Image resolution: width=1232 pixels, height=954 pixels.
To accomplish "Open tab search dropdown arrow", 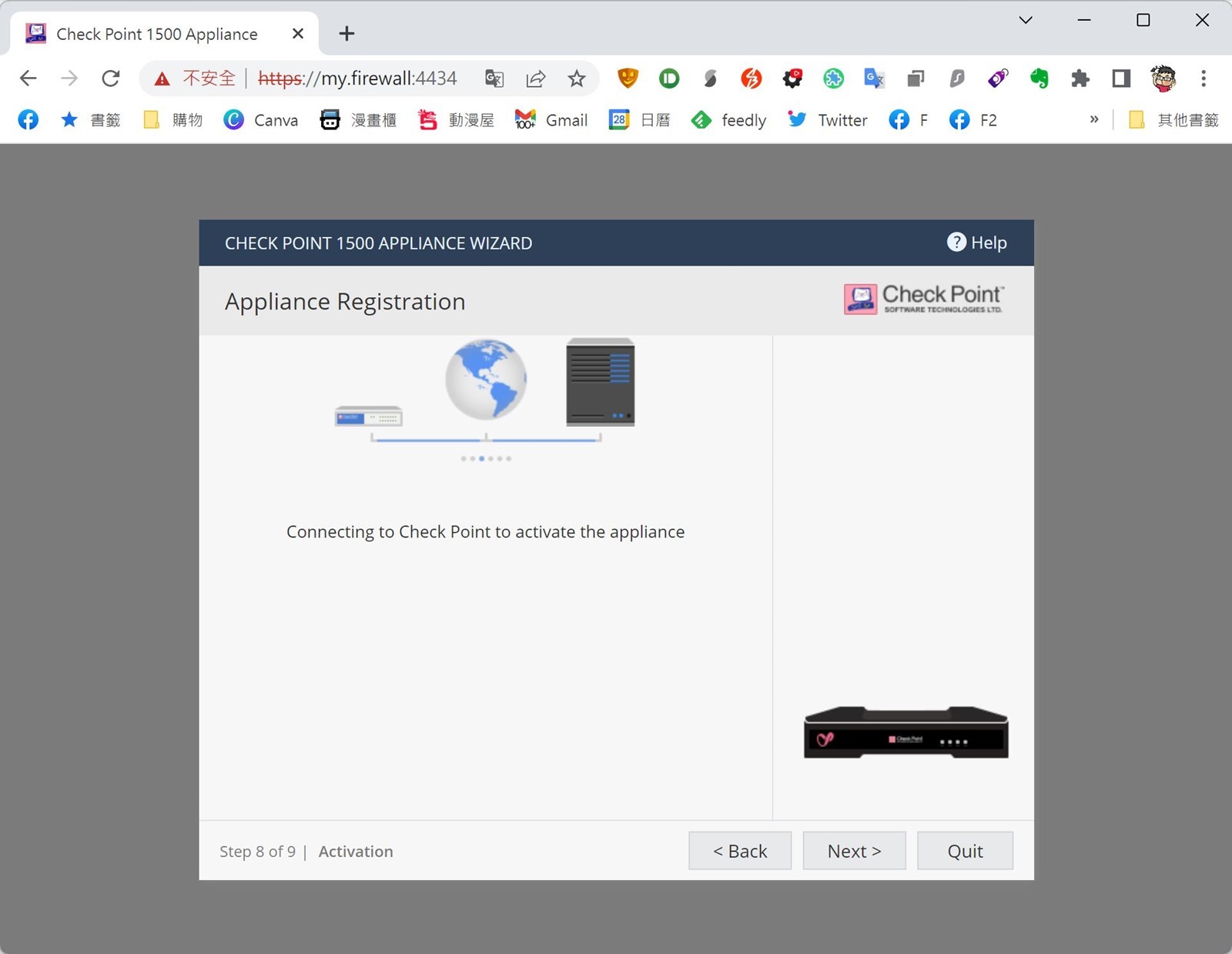I will click(1026, 20).
